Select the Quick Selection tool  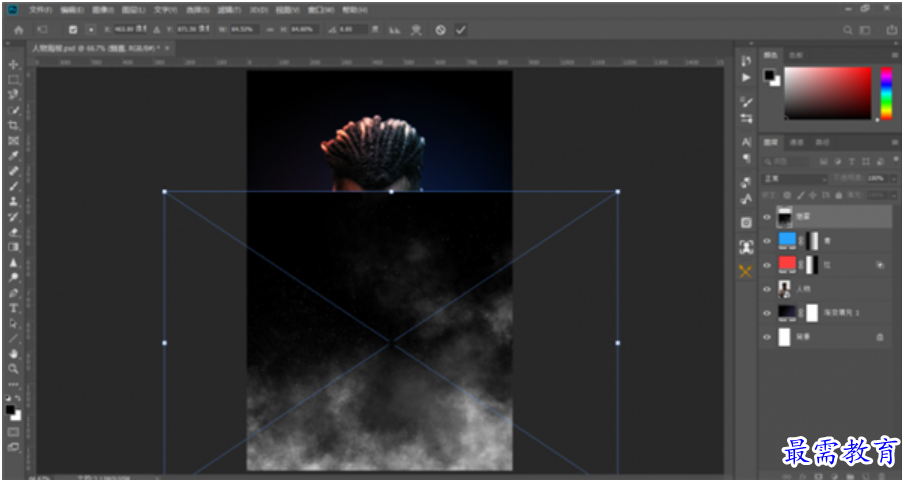click(x=13, y=110)
